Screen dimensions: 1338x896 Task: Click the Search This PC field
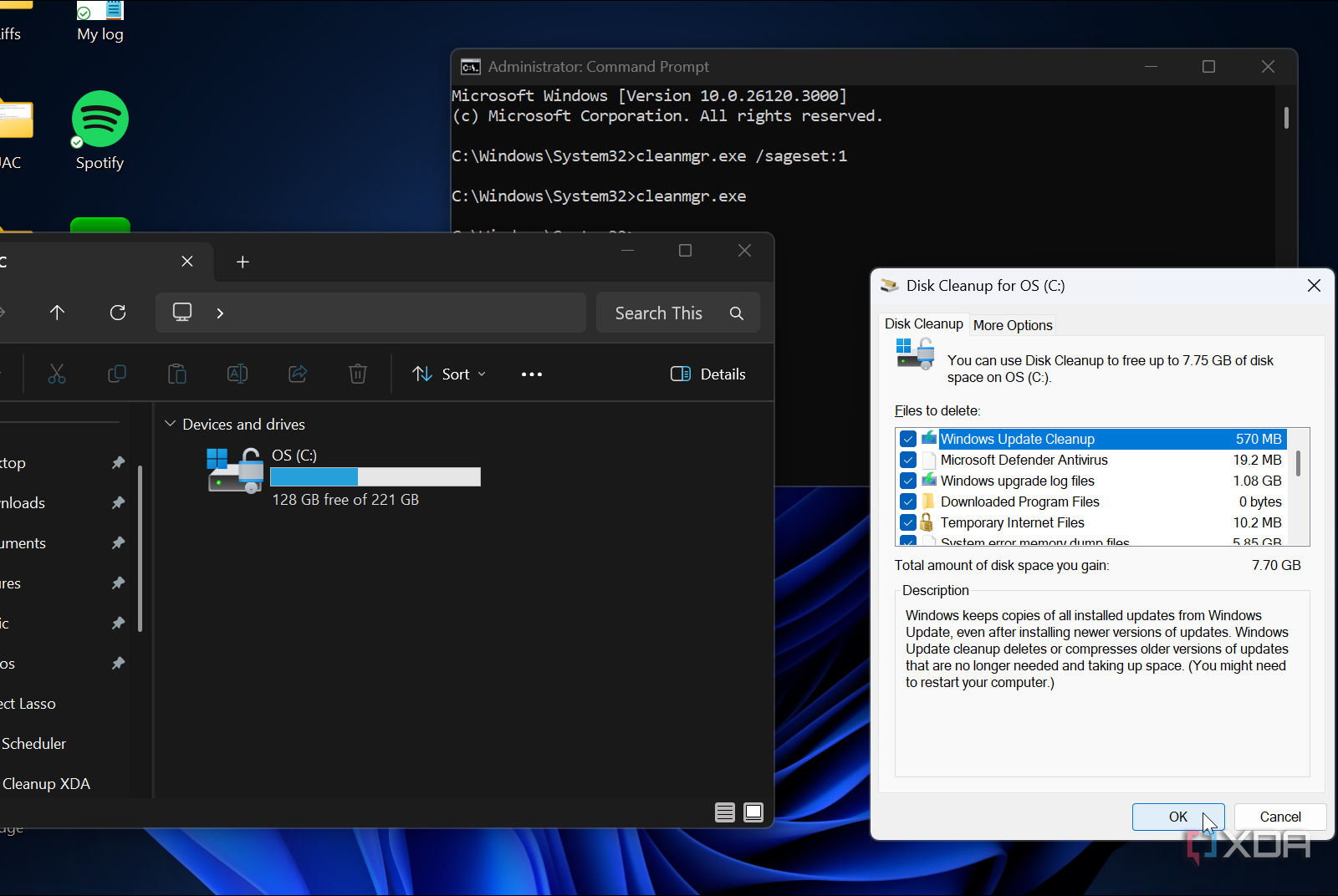[x=661, y=313]
